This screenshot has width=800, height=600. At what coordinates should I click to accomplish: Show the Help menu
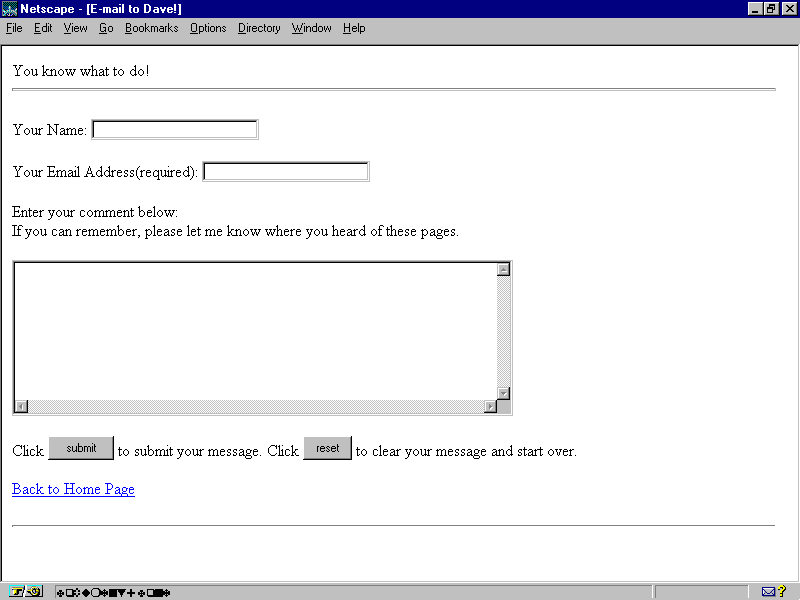tap(354, 28)
